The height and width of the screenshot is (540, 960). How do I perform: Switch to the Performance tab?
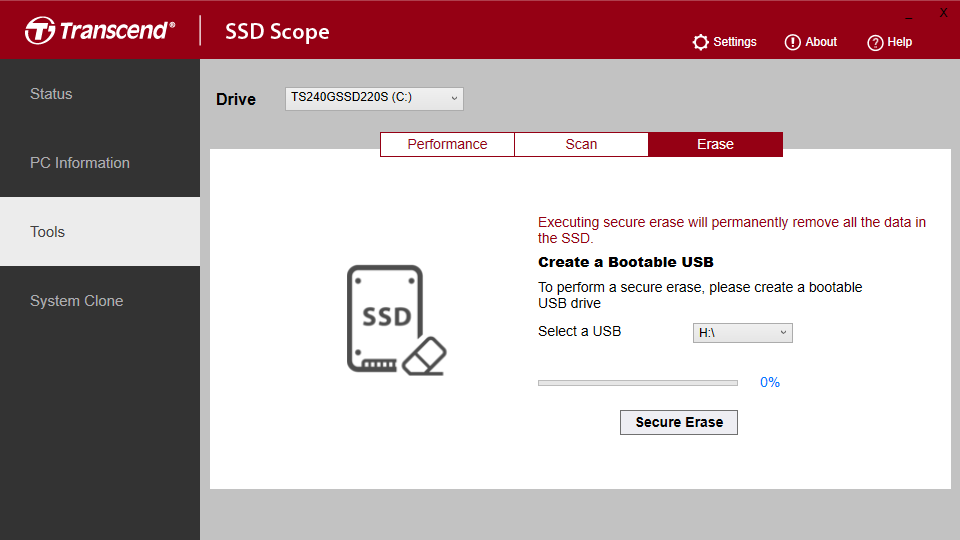[x=447, y=144]
